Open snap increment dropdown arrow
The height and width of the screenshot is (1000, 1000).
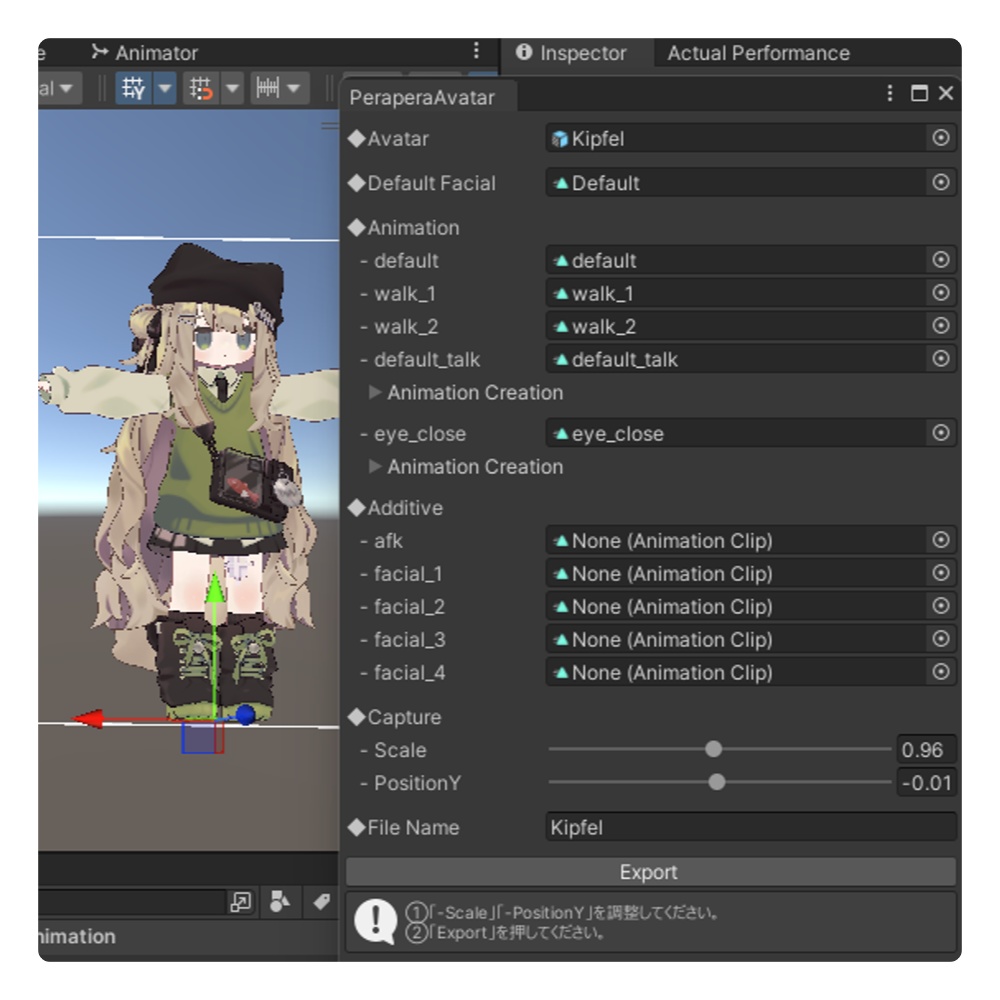(232, 88)
